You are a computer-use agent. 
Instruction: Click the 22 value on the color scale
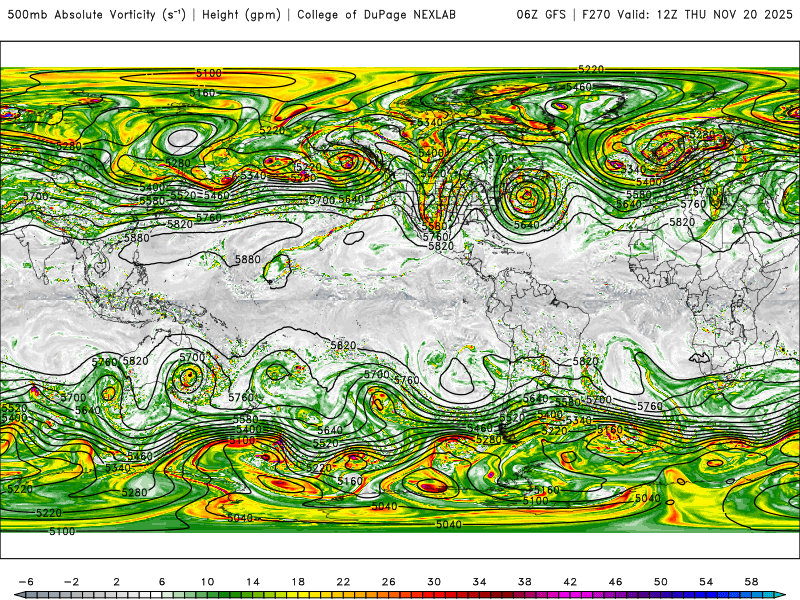(x=343, y=582)
